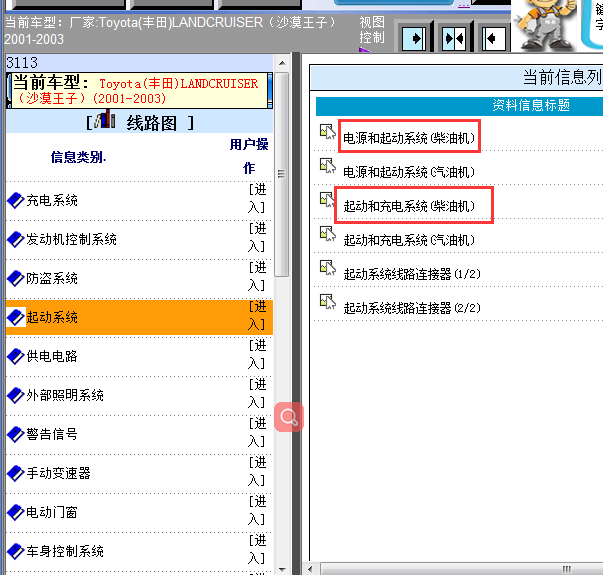The image size is (603, 575).
Task: Select the 车身控制系统 category
Action: click(x=65, y=551)
